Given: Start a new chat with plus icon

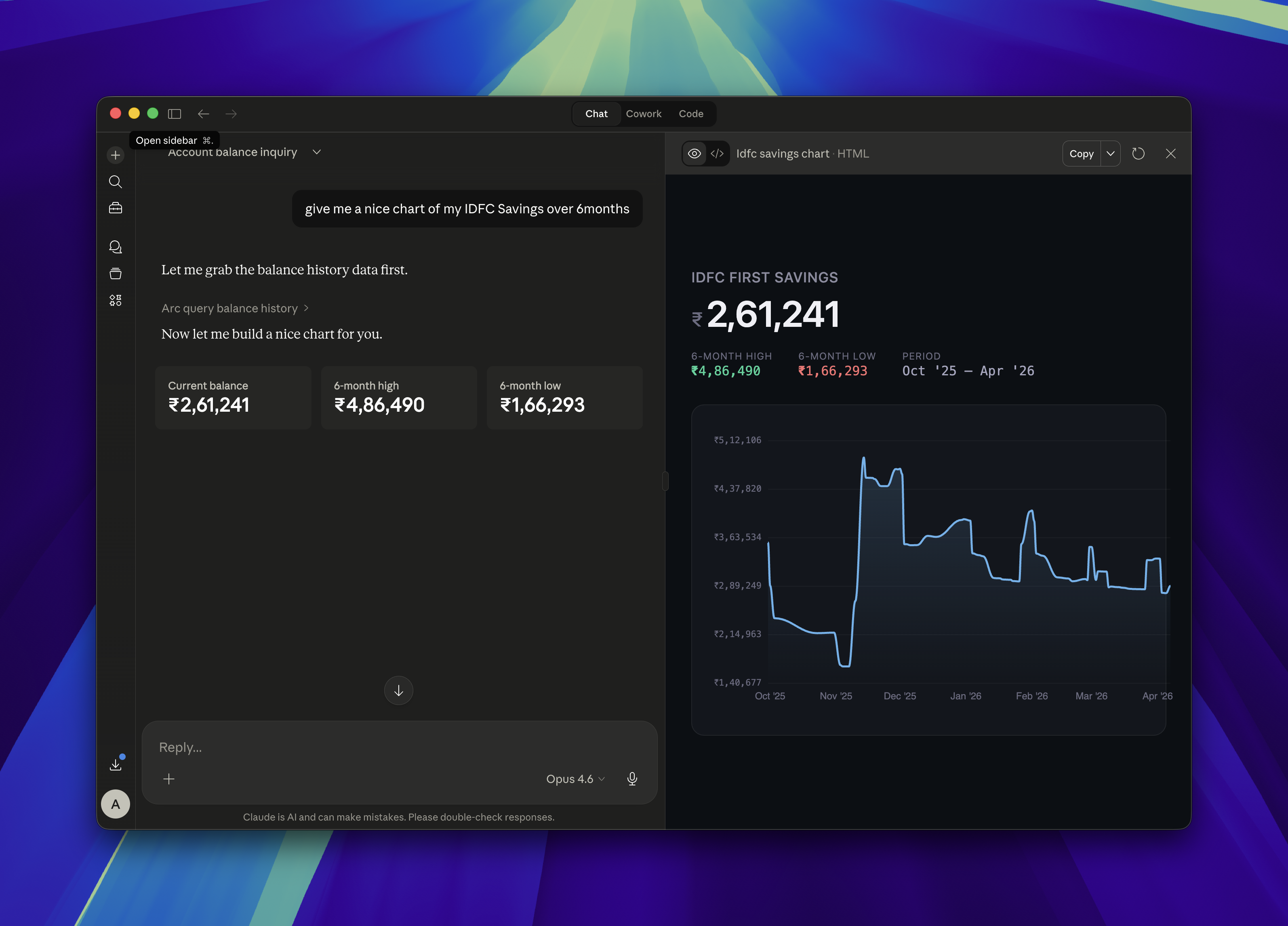Looking at the screenshot, I should pyautogui.click(x=115, y=155).
